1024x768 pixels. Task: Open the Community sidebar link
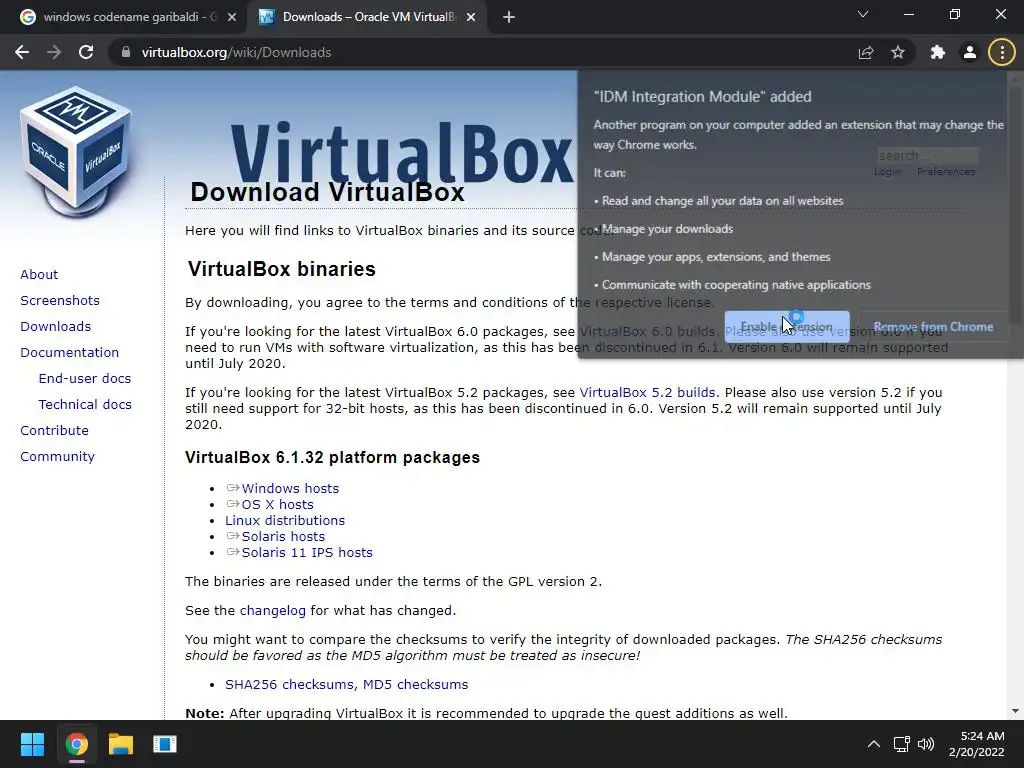[57, 456]
